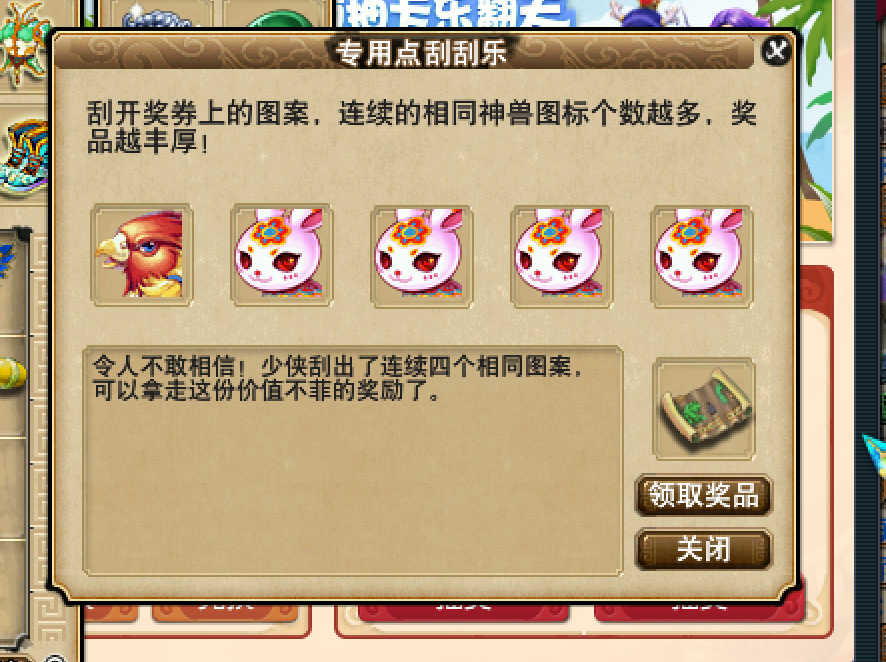Click the 关闭 close button
886x662 pixels.
point(703,549)
